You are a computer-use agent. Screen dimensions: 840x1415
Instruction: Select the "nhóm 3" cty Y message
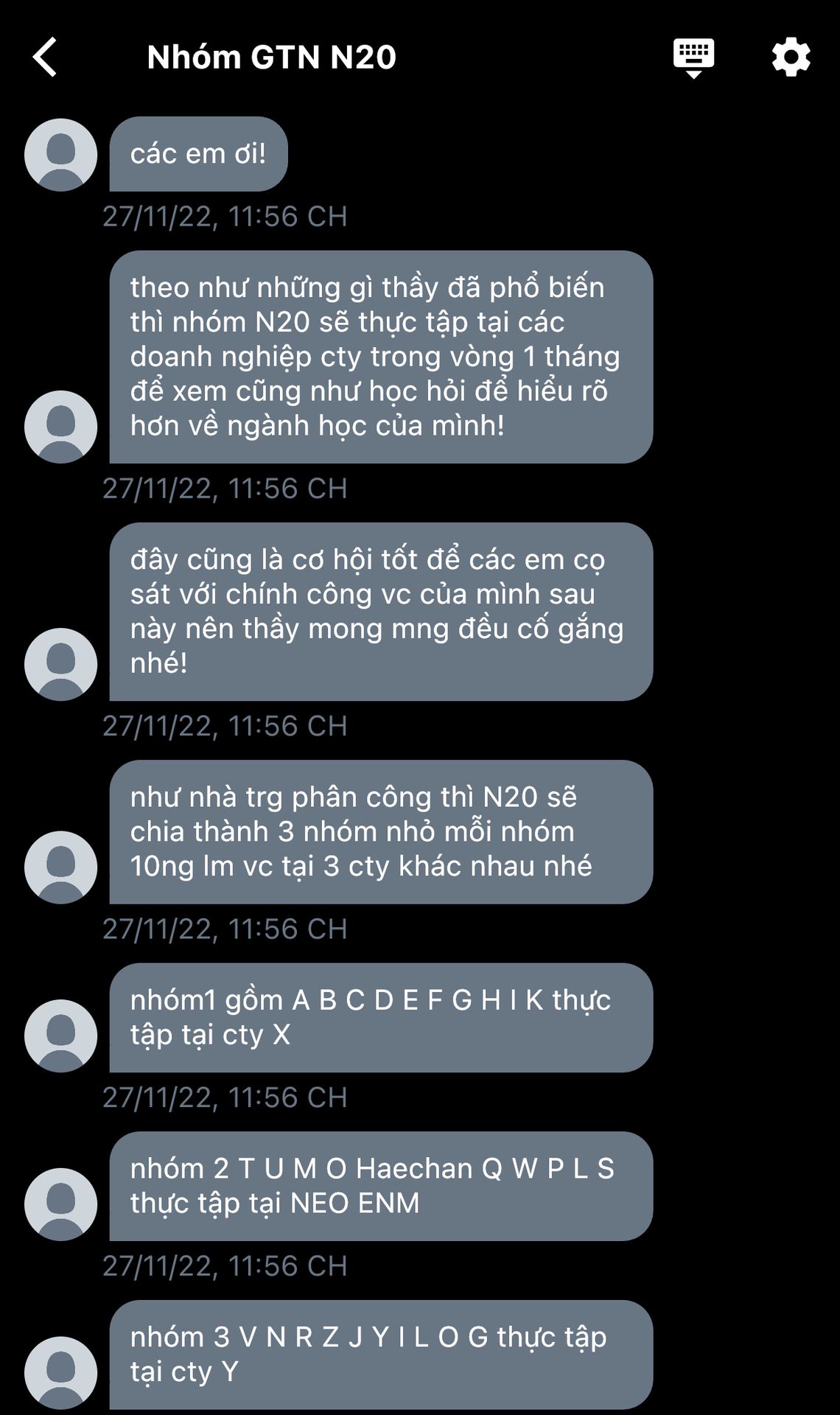[380, 1355]
